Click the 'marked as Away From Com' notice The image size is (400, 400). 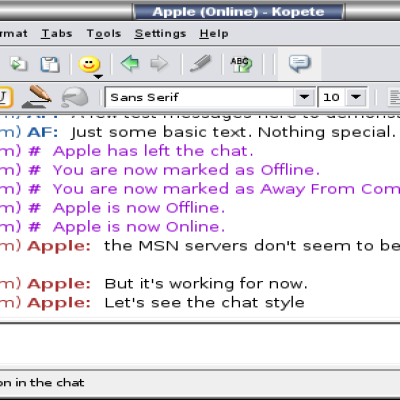tap(226, 189)
